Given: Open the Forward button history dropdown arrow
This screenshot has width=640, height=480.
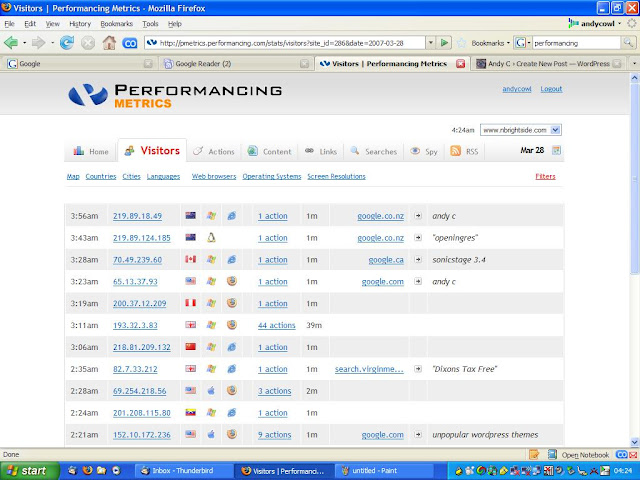Looking at the screenshot, I should point(52,43).
